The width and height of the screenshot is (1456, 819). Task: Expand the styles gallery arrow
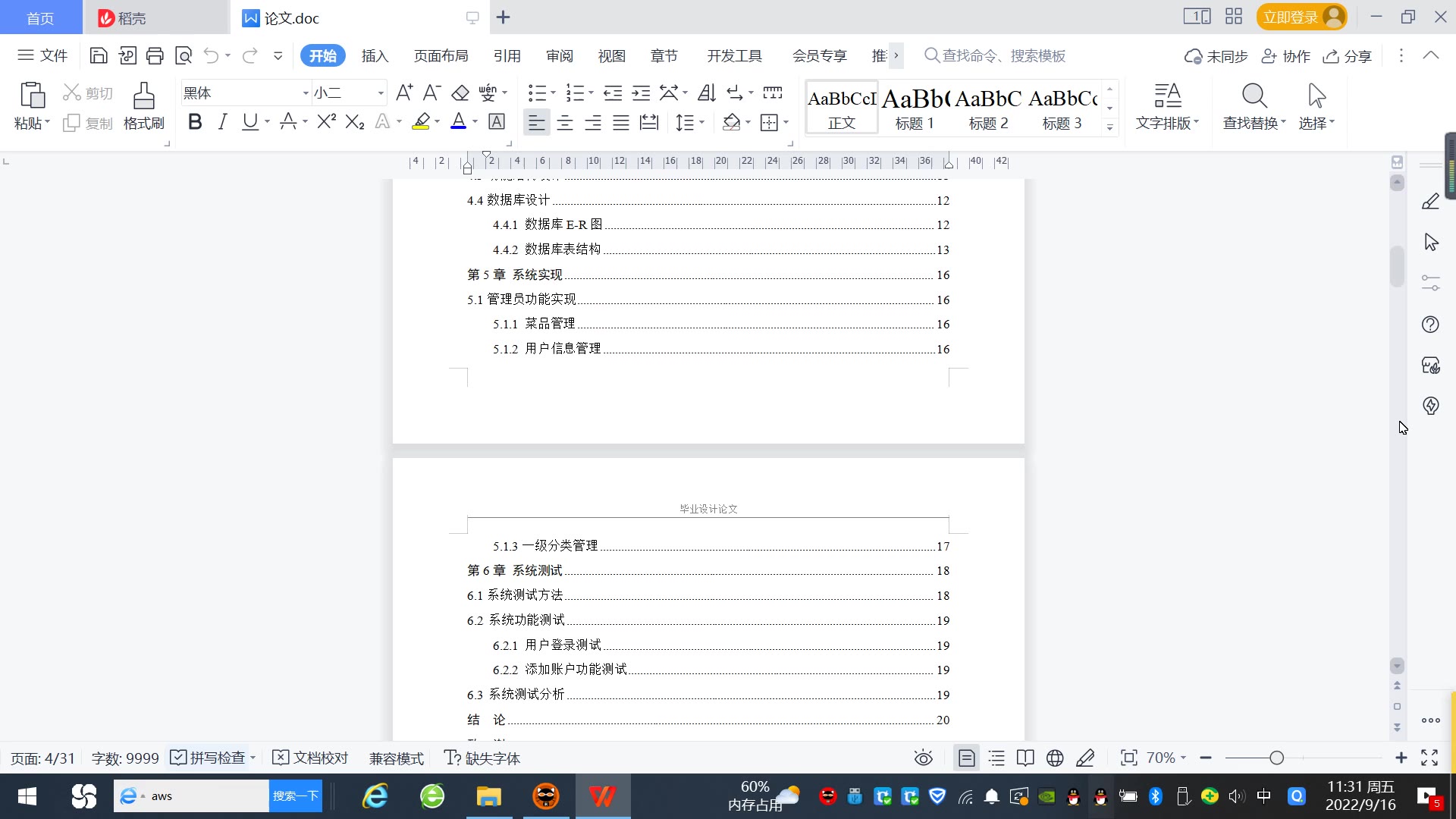click(1109, 127)
